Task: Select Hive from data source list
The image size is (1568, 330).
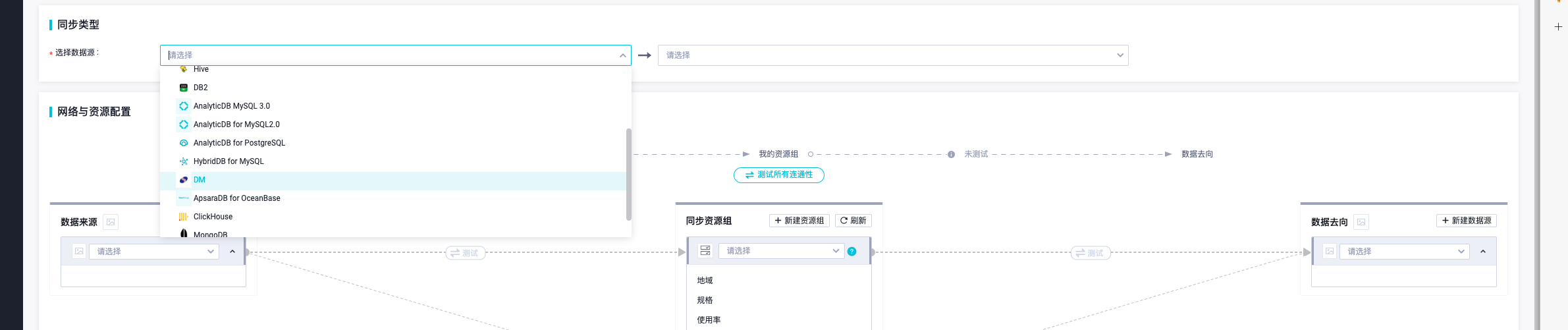Action: click(393, 69)
